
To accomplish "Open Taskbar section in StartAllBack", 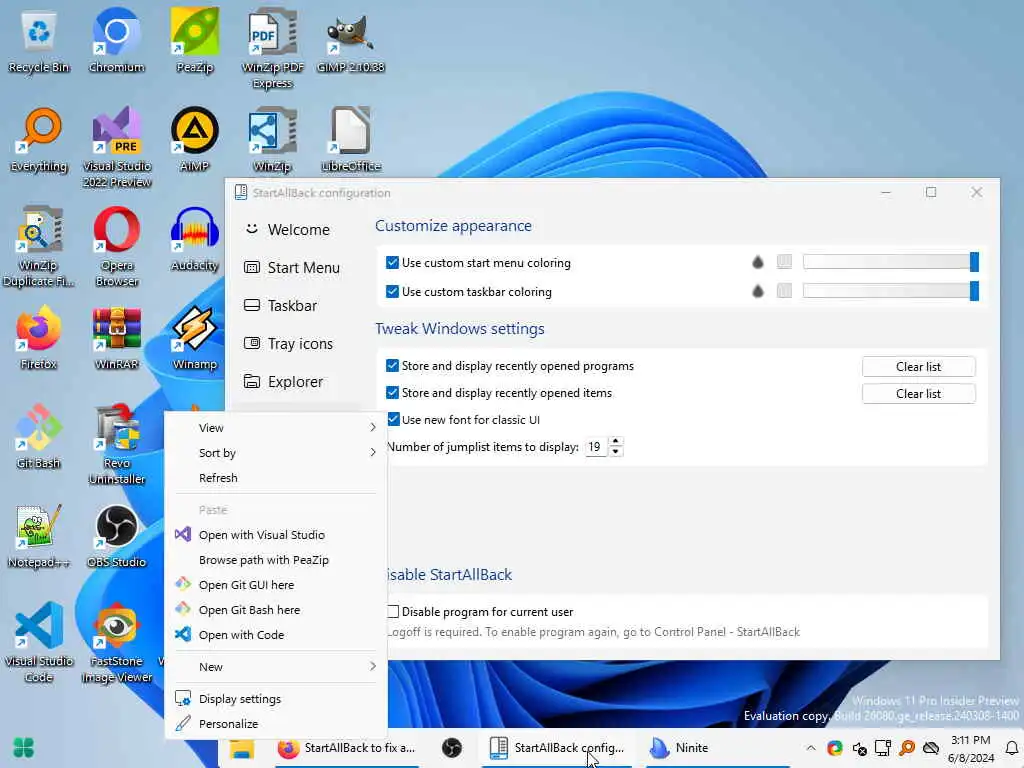I will coord(298,306).
